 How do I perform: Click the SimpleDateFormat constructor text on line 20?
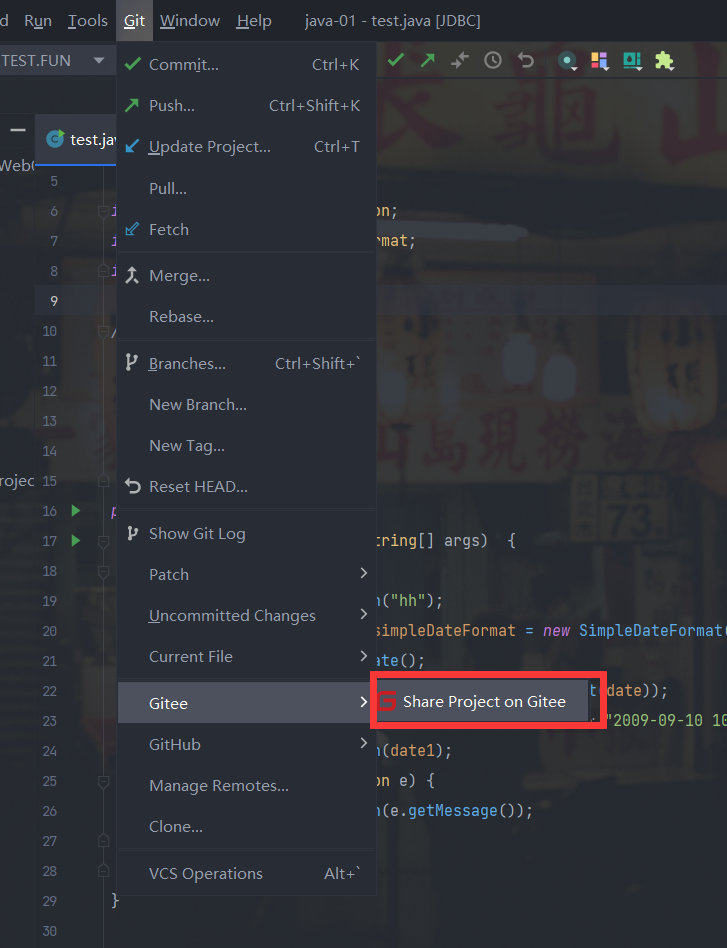[x=653, y=631]
